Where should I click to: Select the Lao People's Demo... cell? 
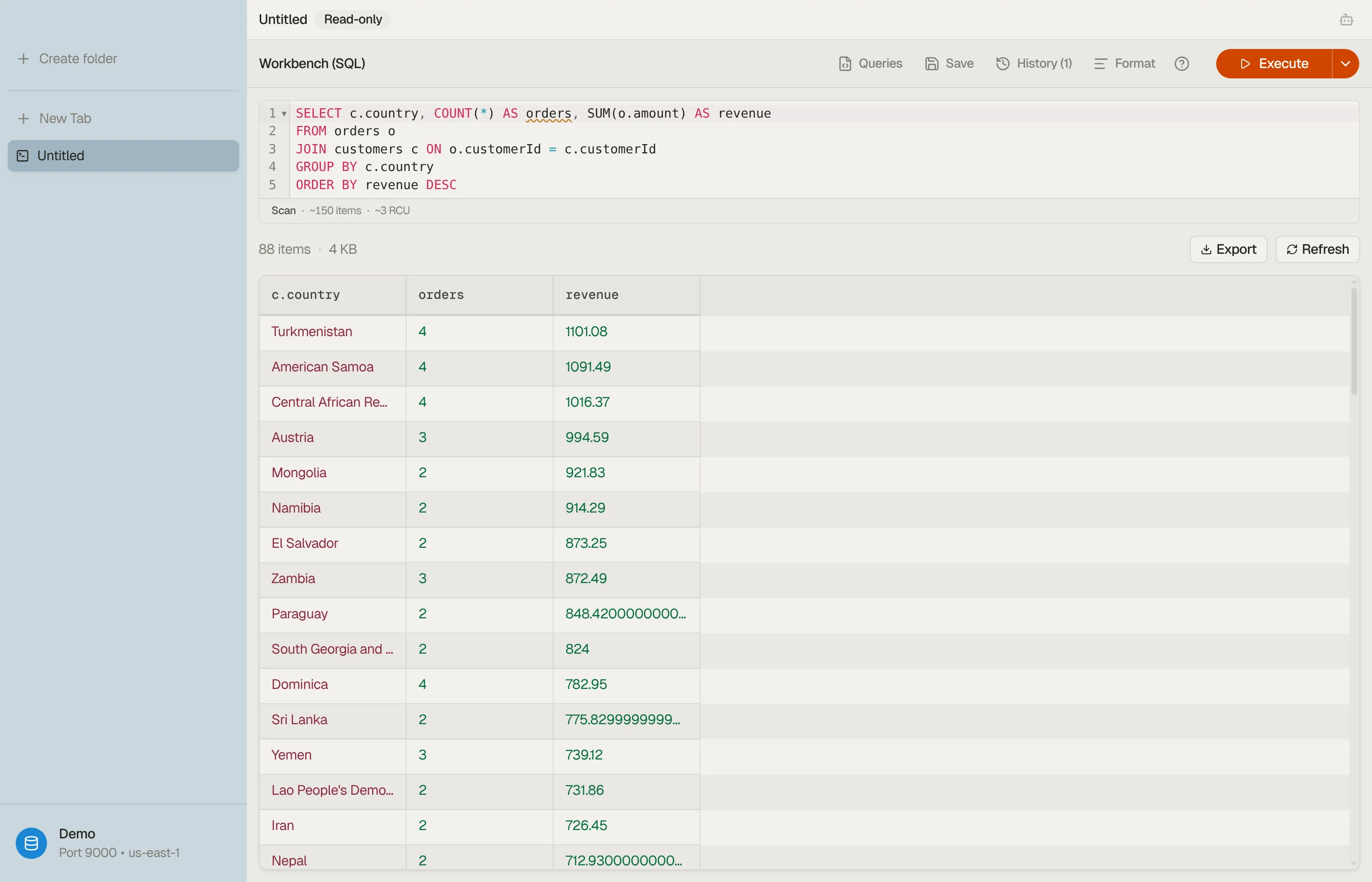click(x=333, y=790)
